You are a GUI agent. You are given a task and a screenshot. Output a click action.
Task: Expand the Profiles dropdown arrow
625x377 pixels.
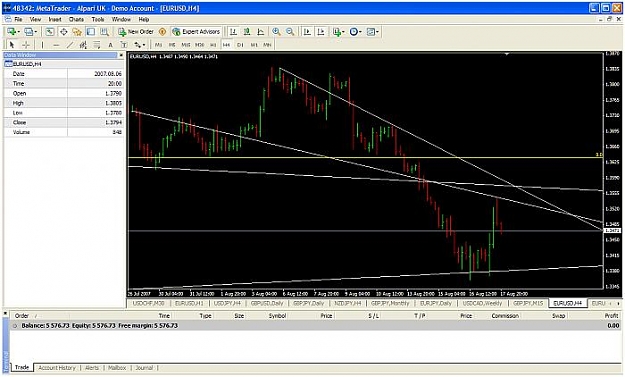click(x=35, y=31)
